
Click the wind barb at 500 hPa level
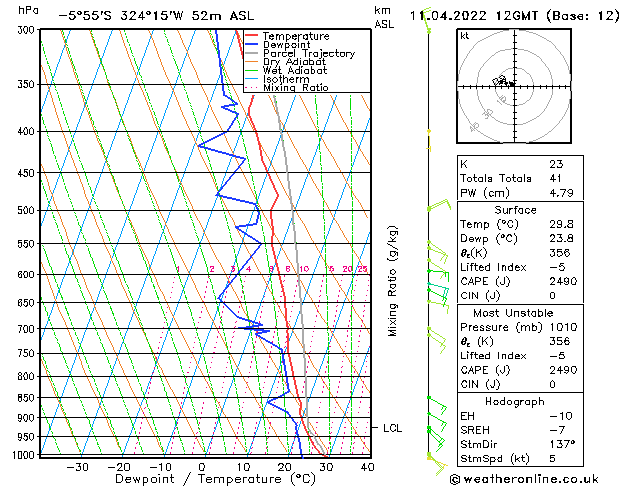438,205
